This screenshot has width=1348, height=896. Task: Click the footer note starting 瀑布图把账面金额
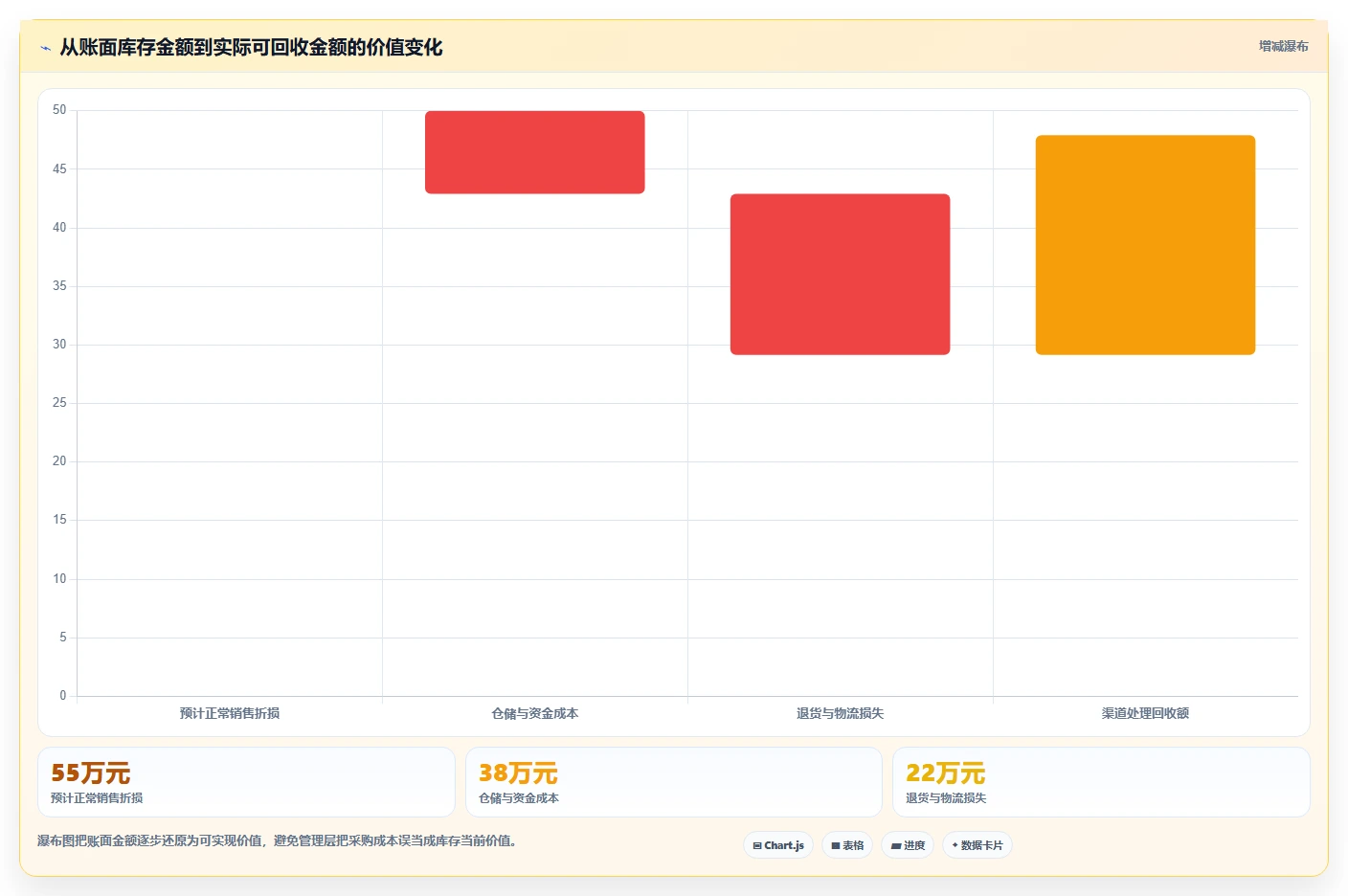click(x=277, y=840)
